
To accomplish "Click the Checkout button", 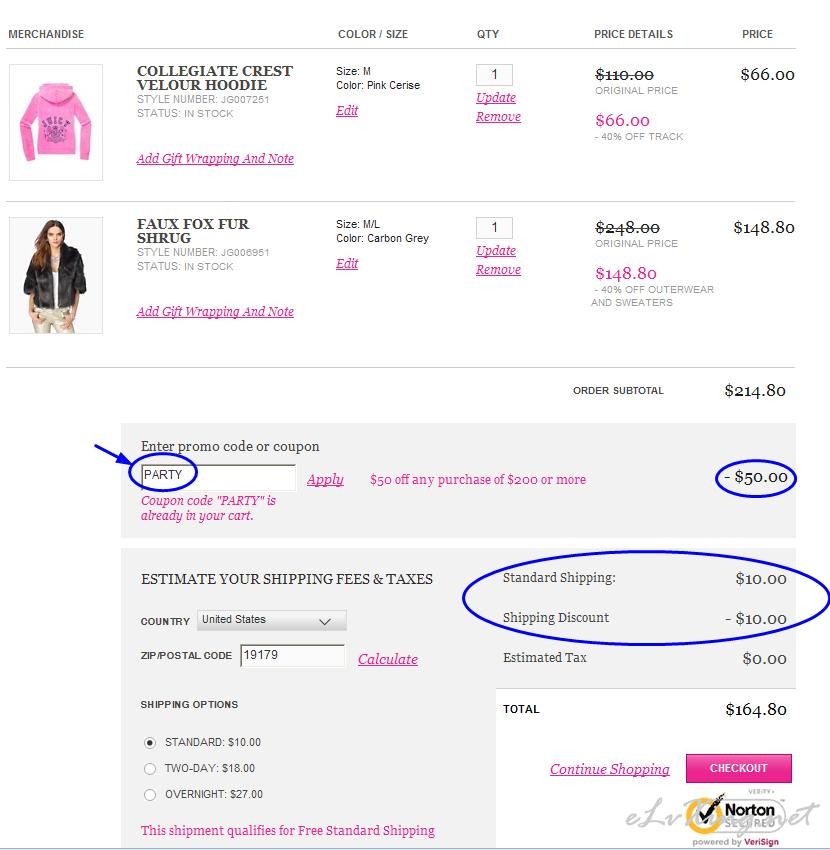I will pos(738,768).
